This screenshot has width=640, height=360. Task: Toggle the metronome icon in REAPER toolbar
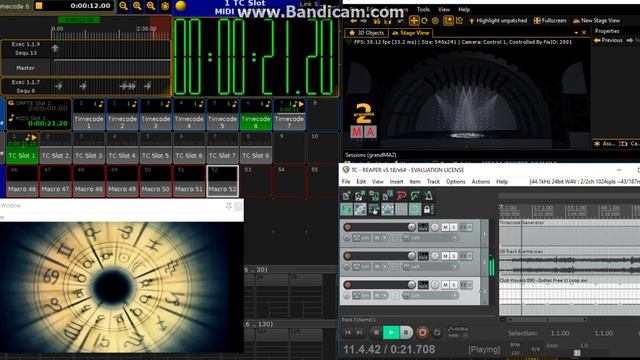(x=429, y=196)
